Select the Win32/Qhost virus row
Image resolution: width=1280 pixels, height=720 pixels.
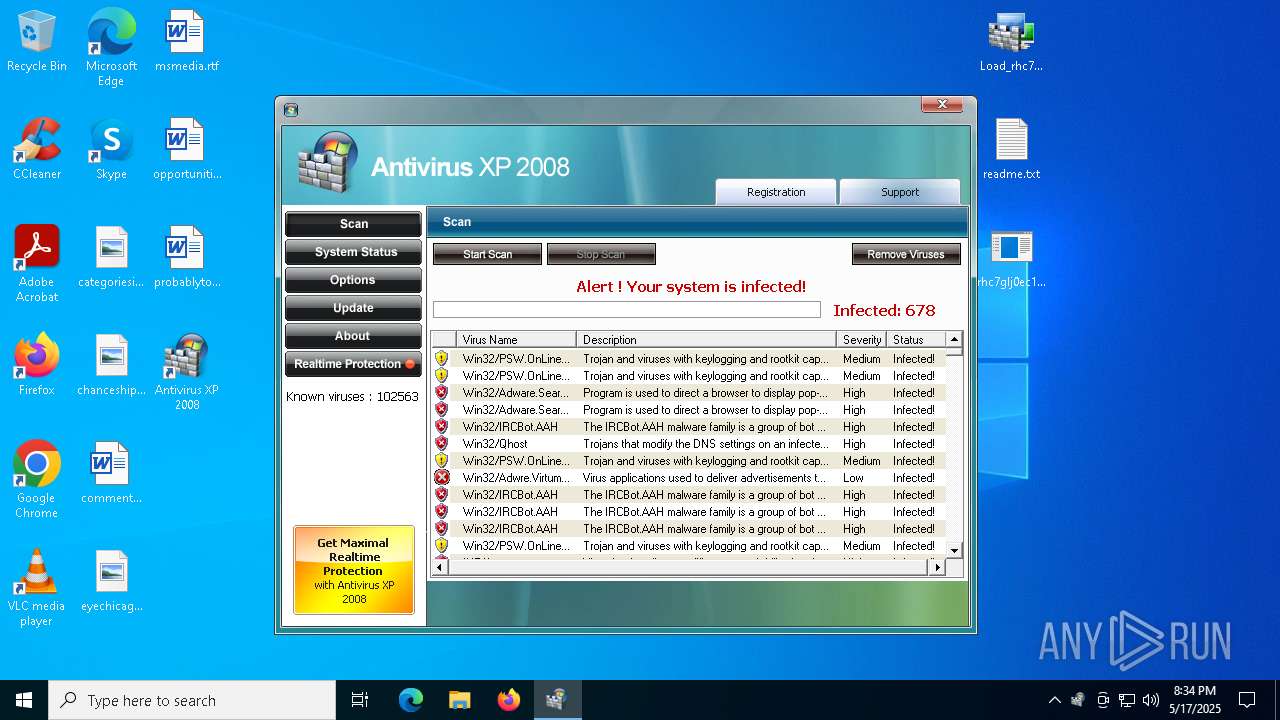point(689,444)
